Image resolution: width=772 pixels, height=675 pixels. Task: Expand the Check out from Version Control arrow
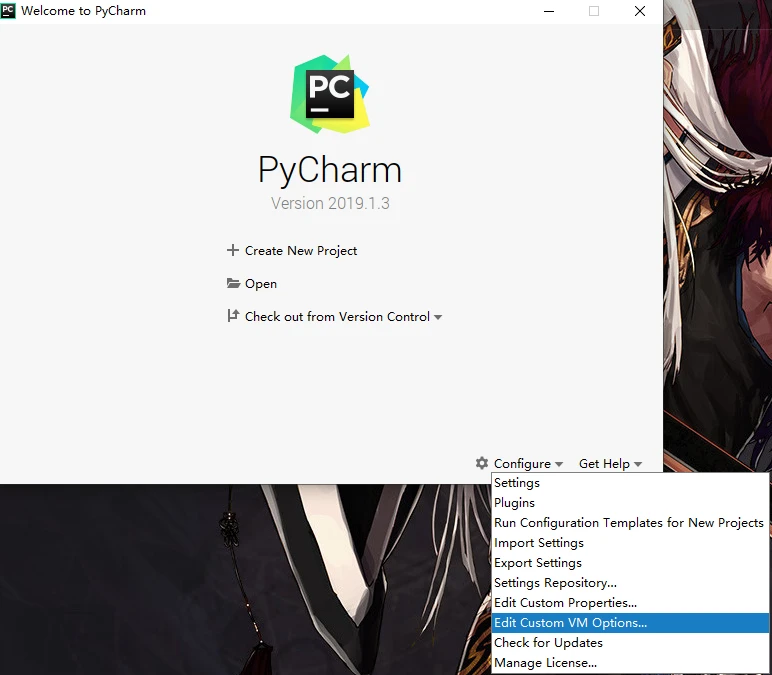[x=438, y=317]
